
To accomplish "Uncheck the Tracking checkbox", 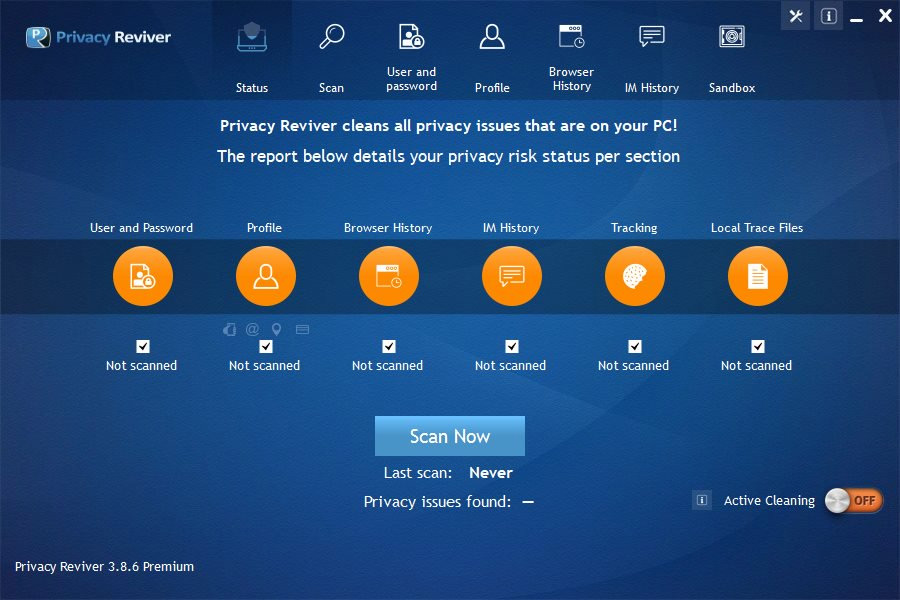I will tap(635, 346).
